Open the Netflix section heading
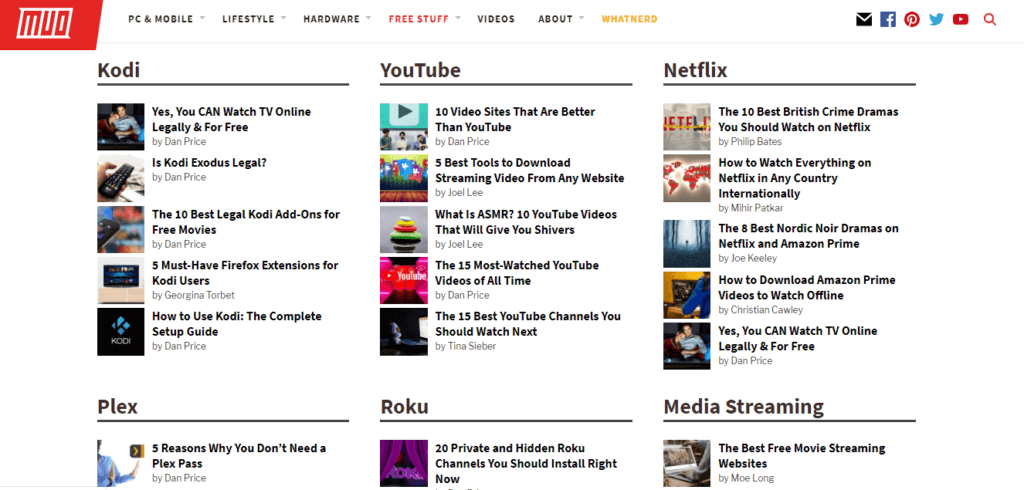Viewport: 1024px width, 490px height. [x=696, y=70]
